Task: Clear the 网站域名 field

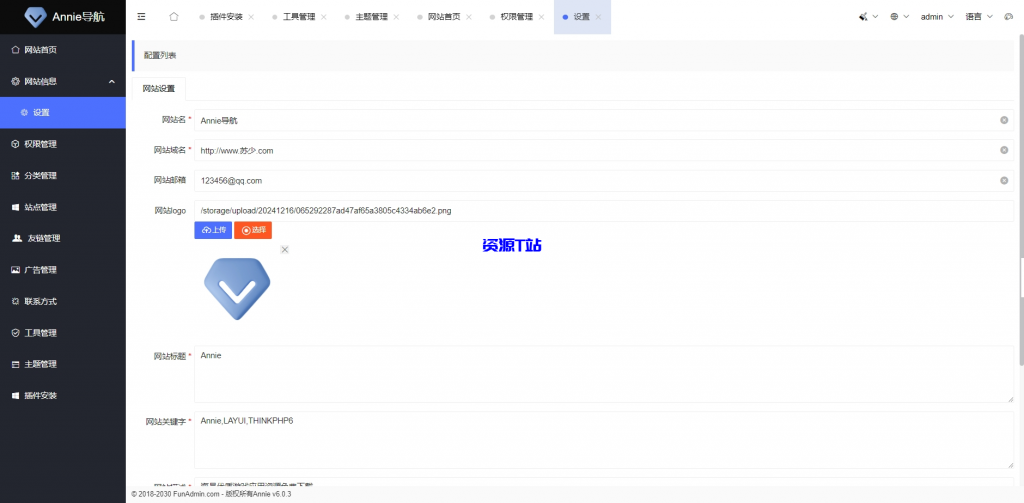Action: [x=1004, y=150]
